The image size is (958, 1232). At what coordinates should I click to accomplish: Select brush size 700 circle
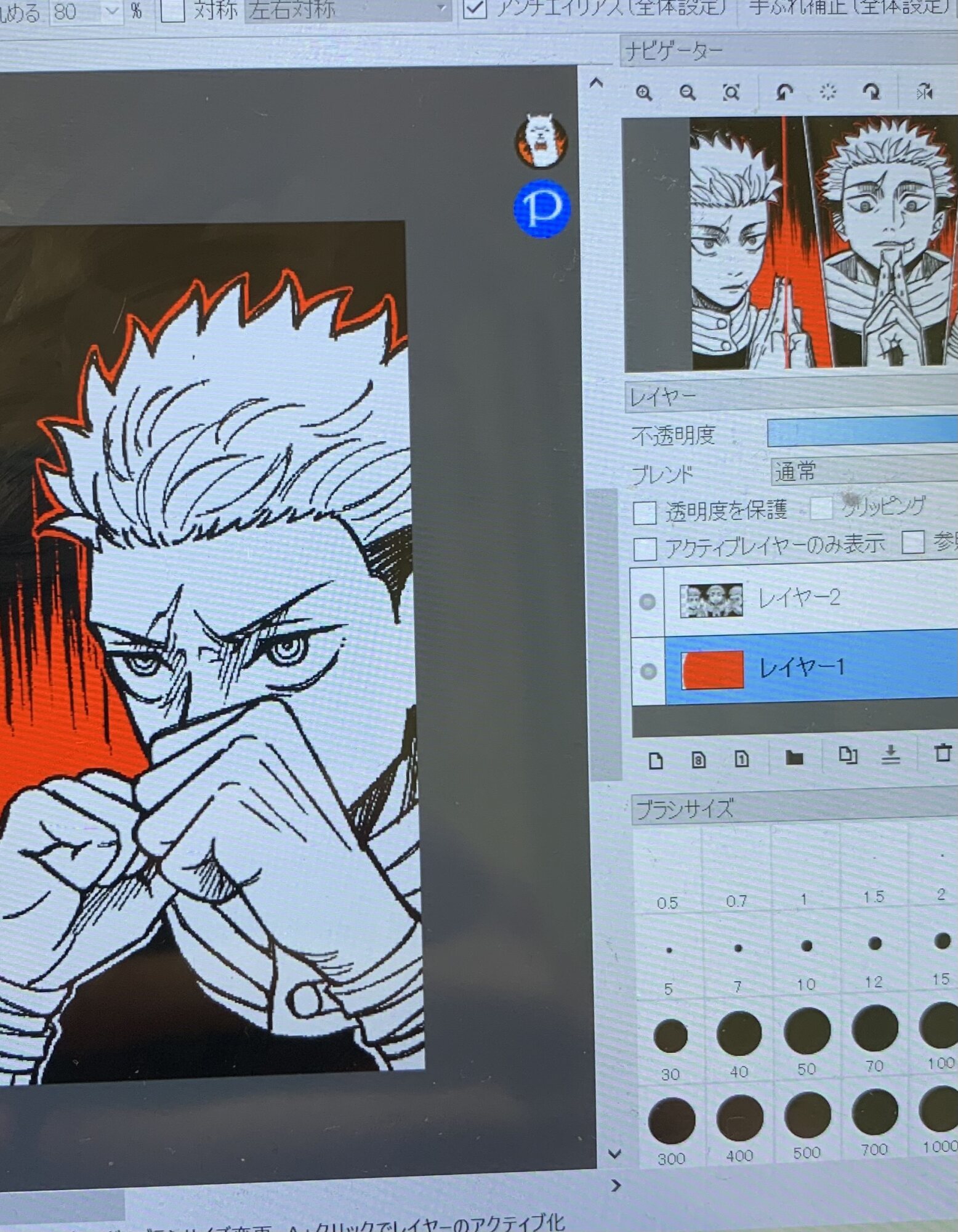point(875,1111)
